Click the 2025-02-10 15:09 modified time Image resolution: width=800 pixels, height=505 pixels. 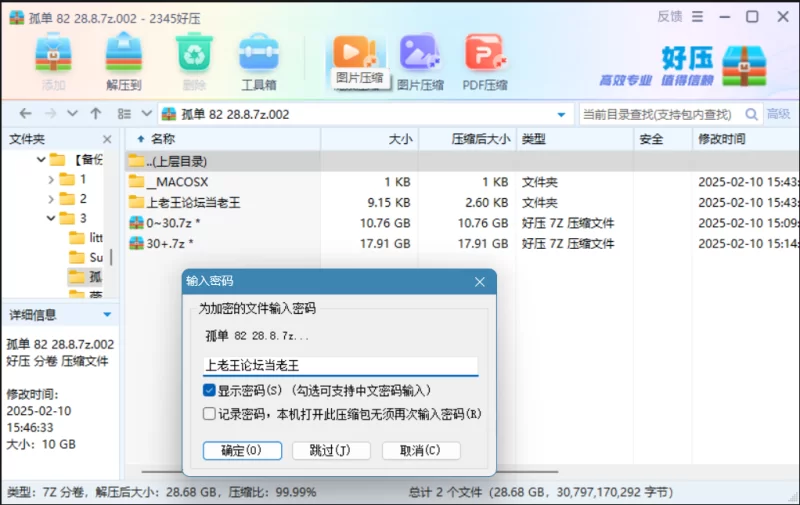(748, 223)
